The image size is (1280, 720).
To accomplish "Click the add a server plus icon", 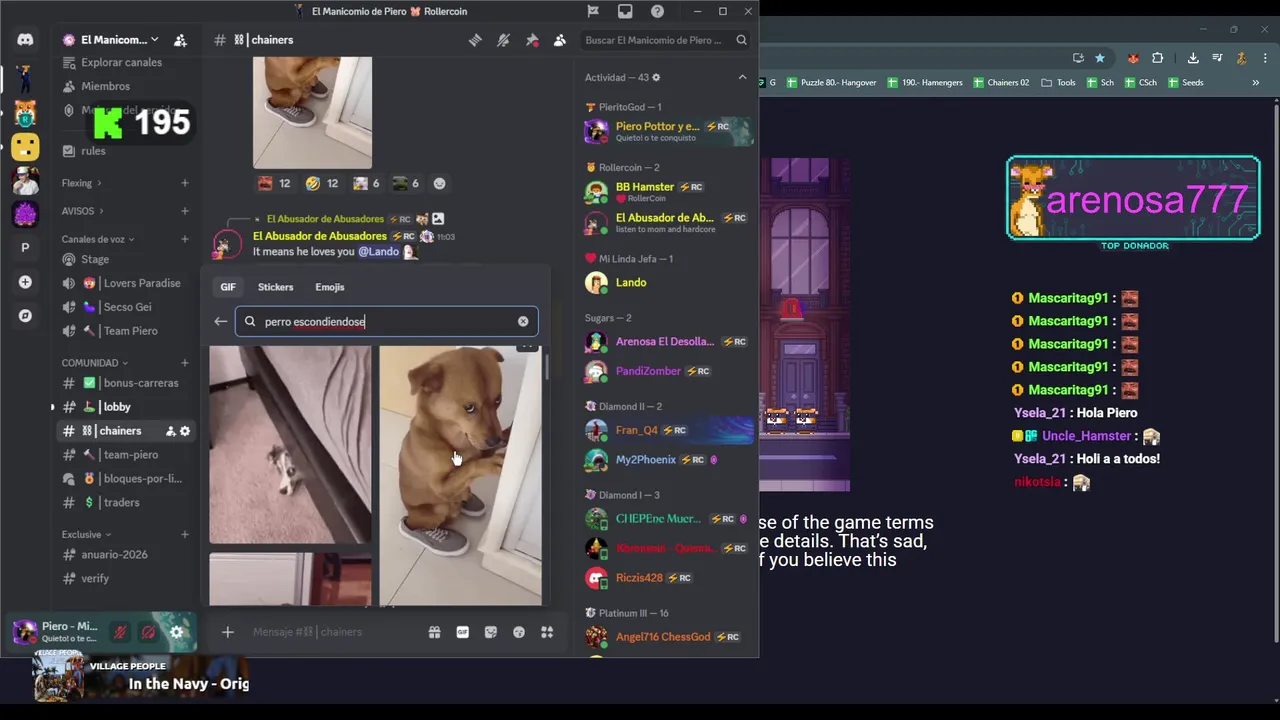I will pos(25,282).
